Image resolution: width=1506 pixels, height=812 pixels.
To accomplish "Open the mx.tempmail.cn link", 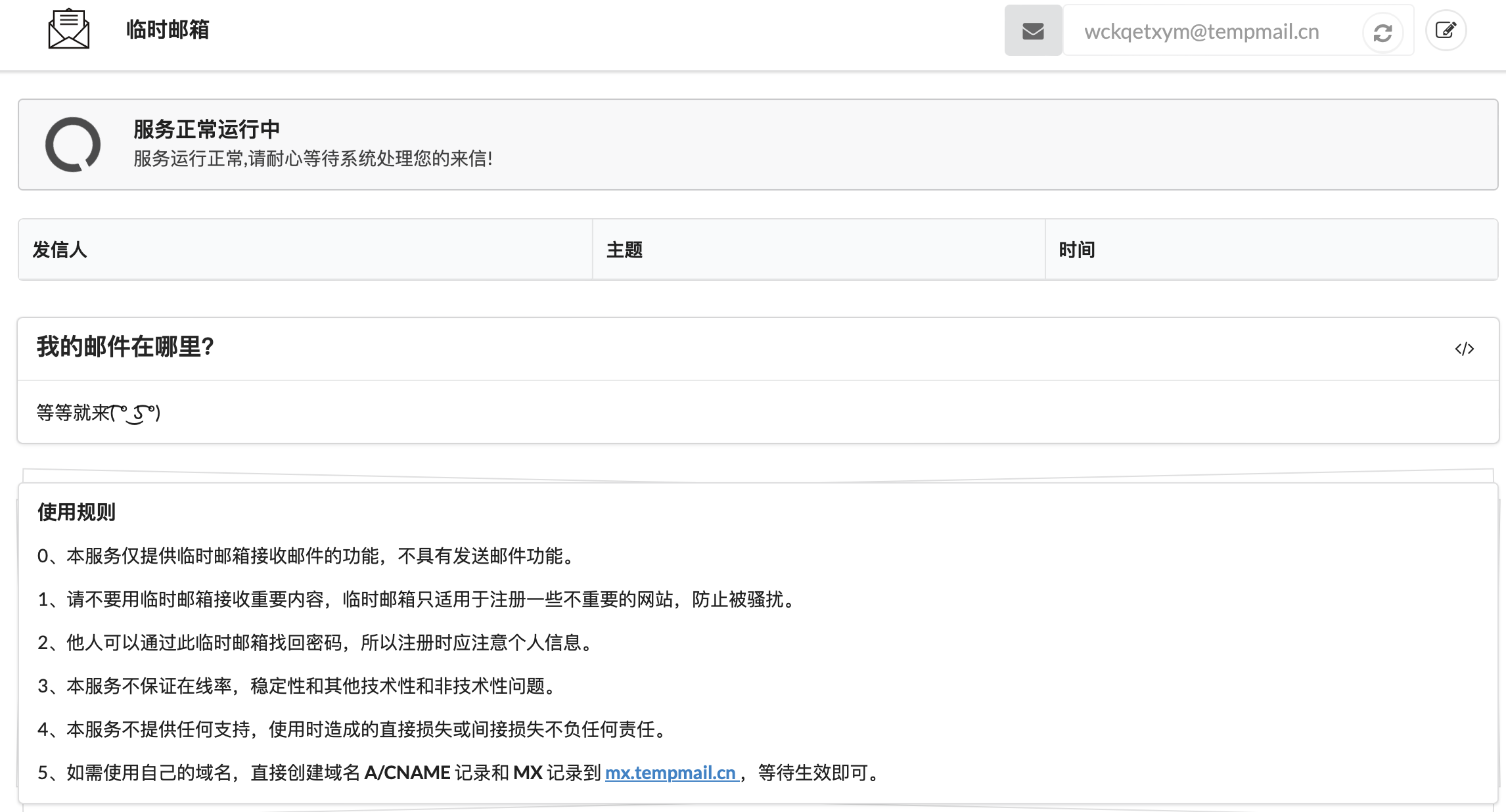I will pyautogui.click(x=670, y=773).
